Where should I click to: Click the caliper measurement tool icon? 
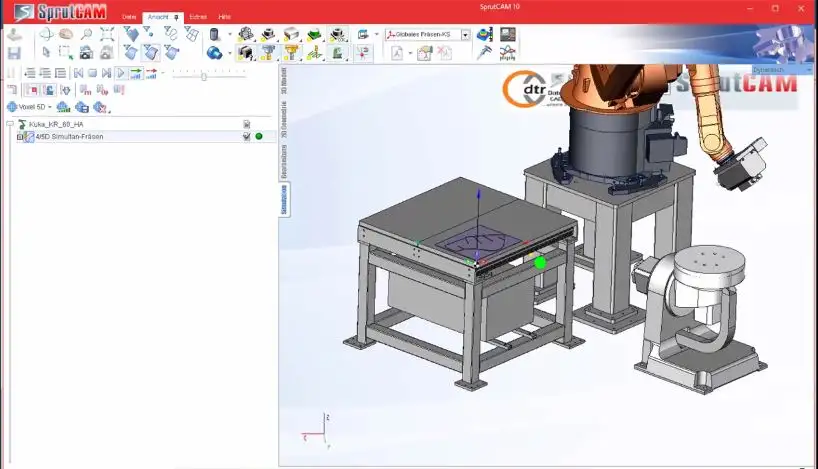pos(485,53)
